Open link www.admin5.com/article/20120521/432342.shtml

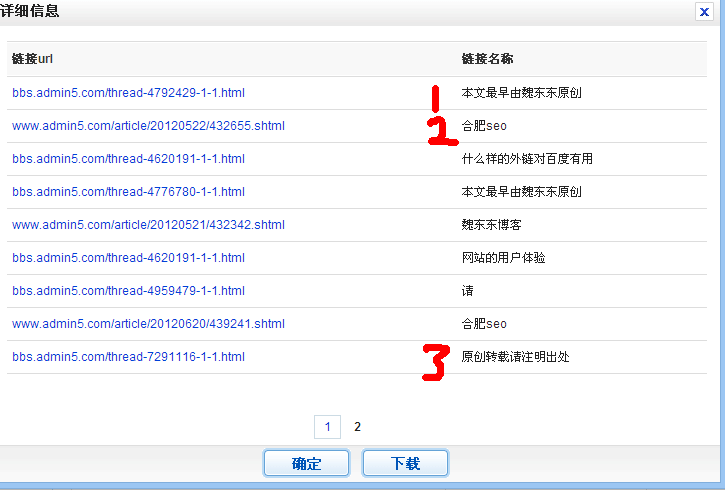(148, 225)
